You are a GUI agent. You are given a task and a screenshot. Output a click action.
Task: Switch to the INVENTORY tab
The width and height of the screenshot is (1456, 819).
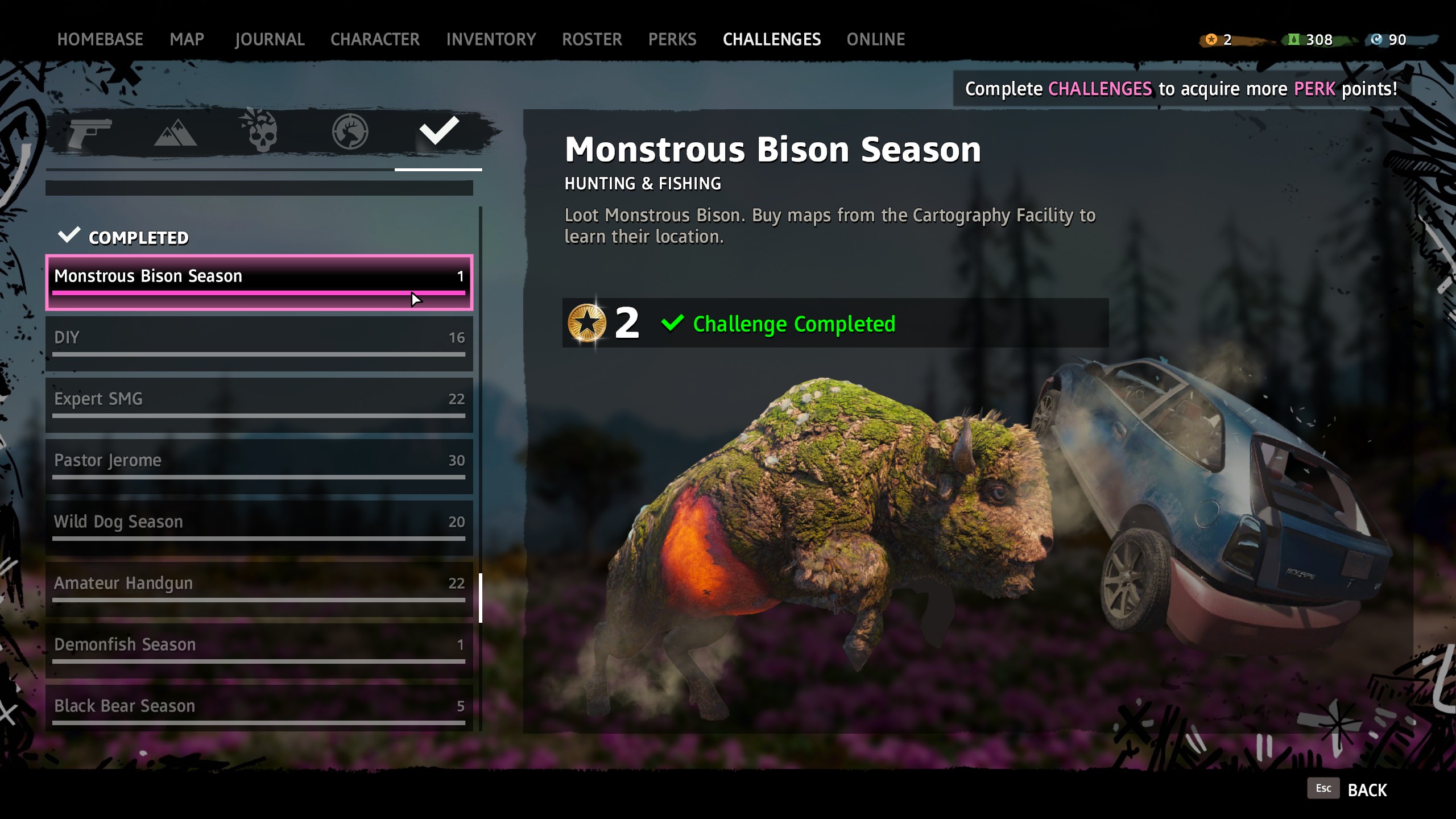tap(491, 39)
